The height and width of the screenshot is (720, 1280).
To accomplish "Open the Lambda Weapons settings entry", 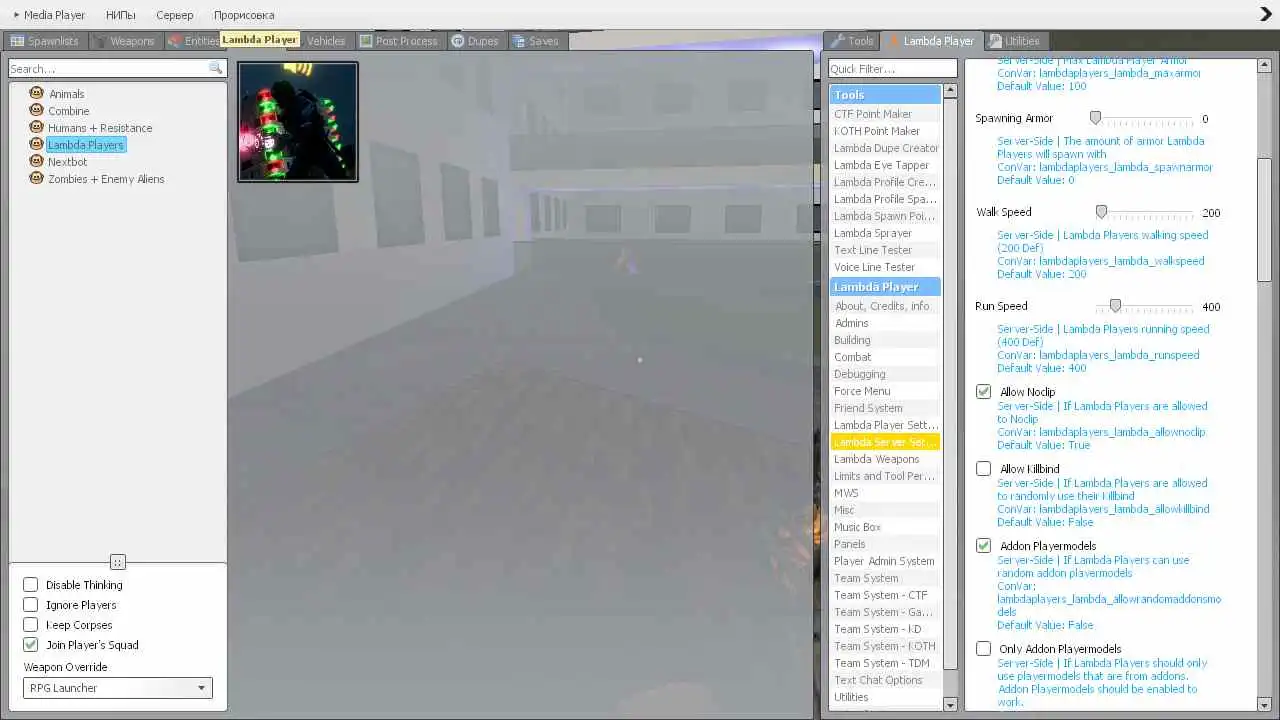I will [x=885, y=459].
